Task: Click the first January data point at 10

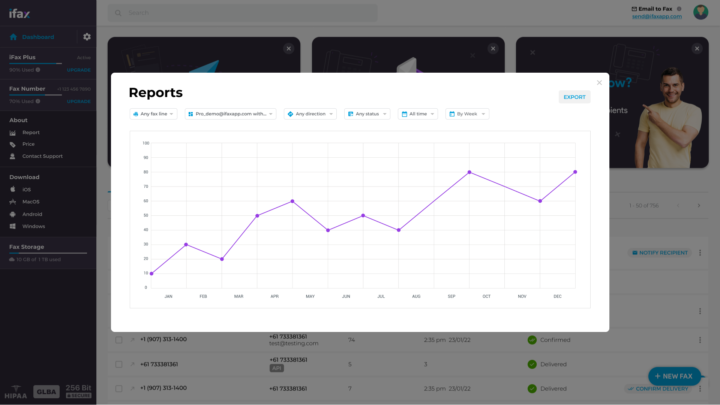Action: 152,274
